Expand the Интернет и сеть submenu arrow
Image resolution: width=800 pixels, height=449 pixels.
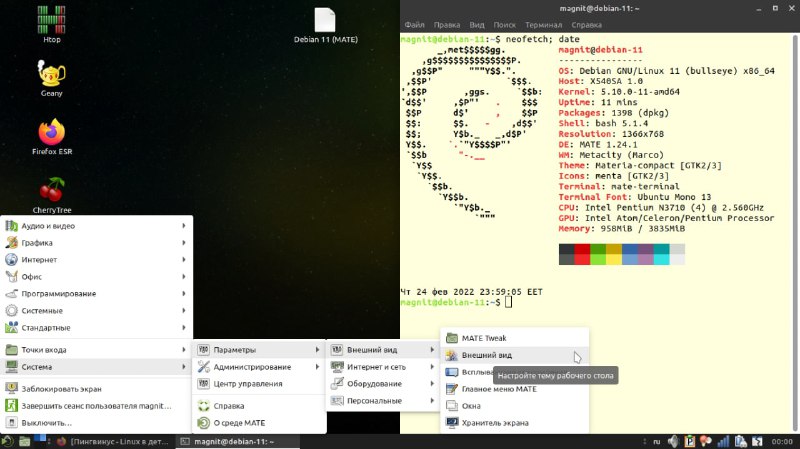tap(432, 366)
